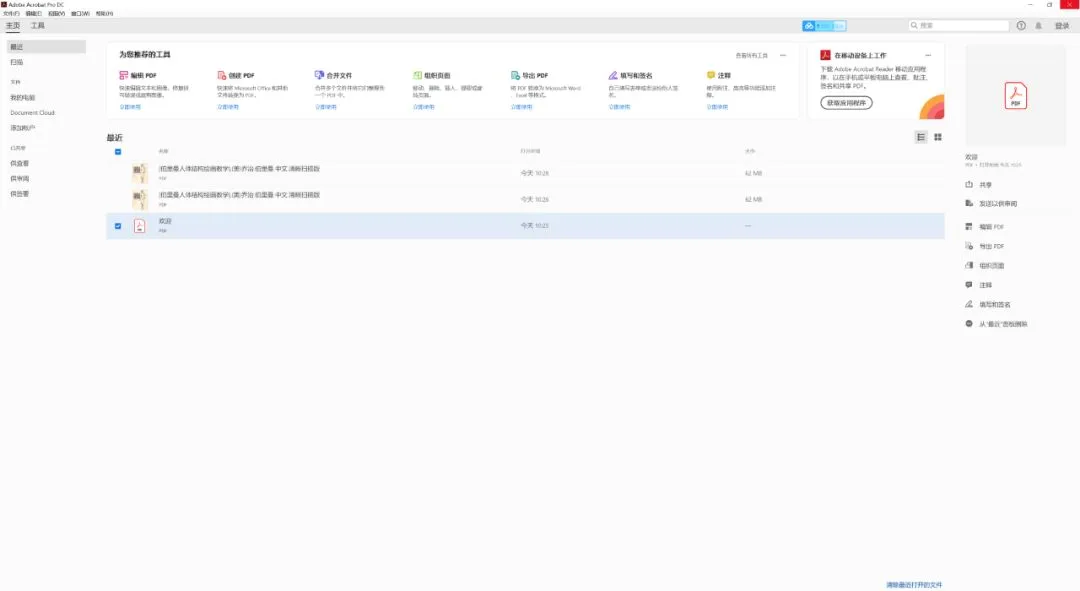Open the 填写和签名 tool icon in recommended tools
Image resolution: width=1080 pixels, height=591 pixels.
point(612,75)
